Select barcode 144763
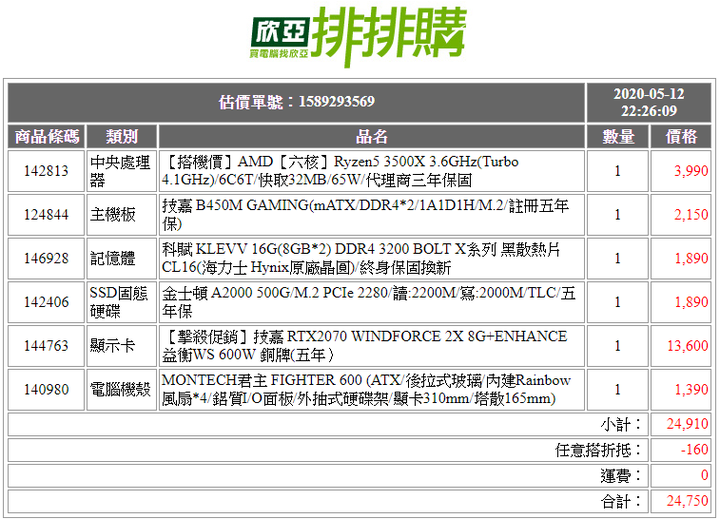The width and height of the screenshot is (720, 519). [46, 345]
